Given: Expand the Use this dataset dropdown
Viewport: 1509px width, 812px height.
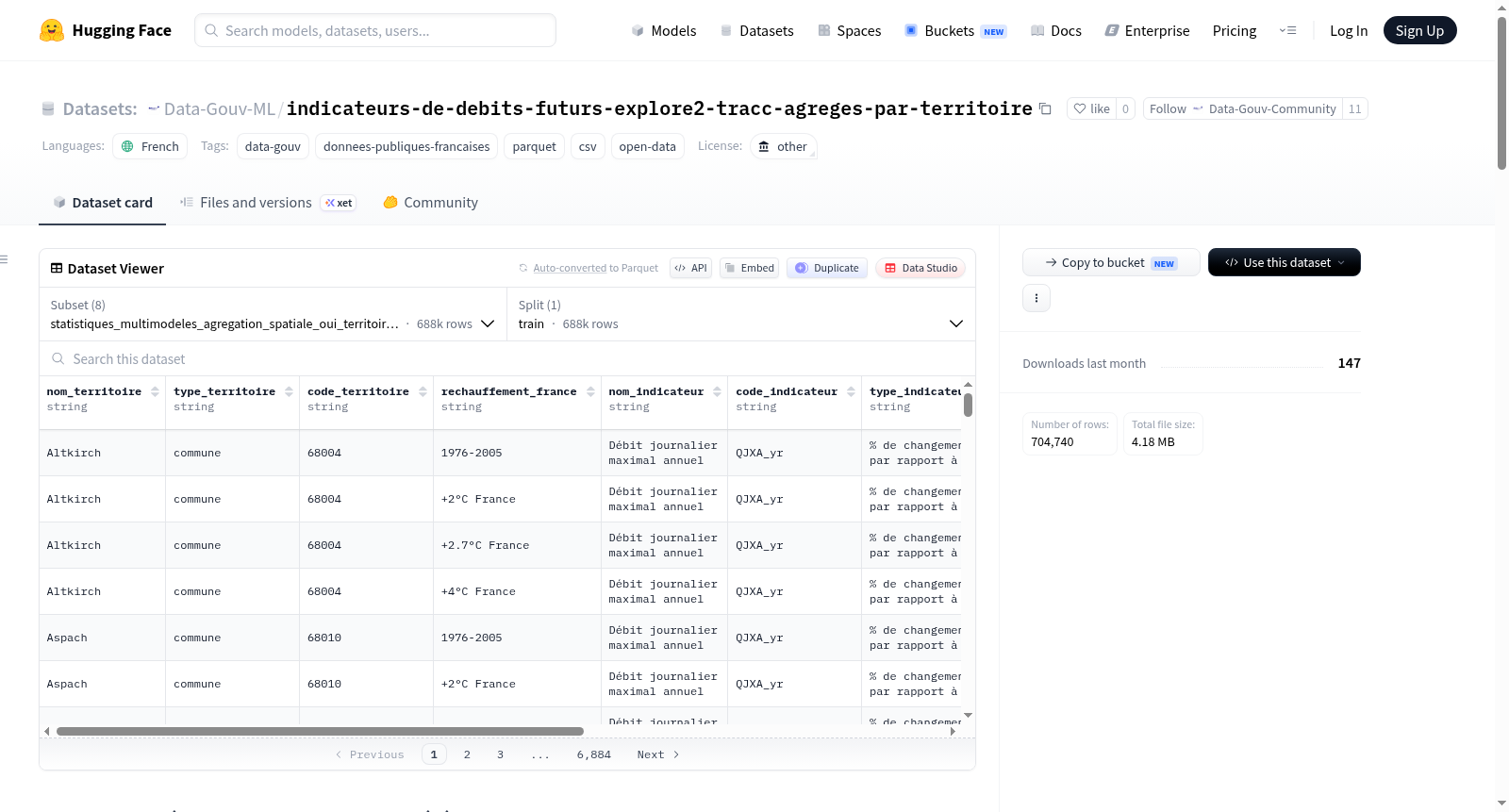Looking at the screenshot, I should 1285,262.
